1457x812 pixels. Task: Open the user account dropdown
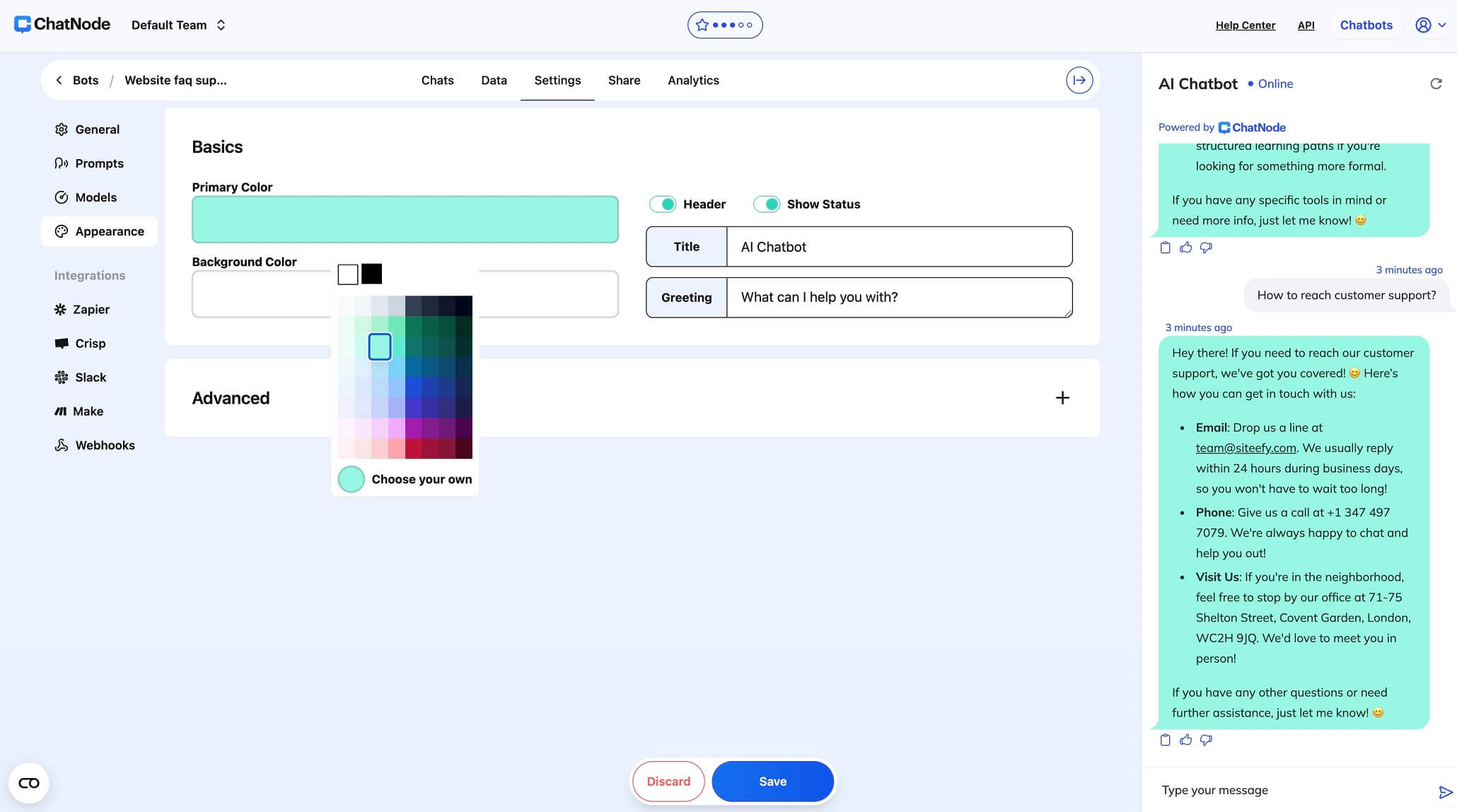[x=1430, y=25]
